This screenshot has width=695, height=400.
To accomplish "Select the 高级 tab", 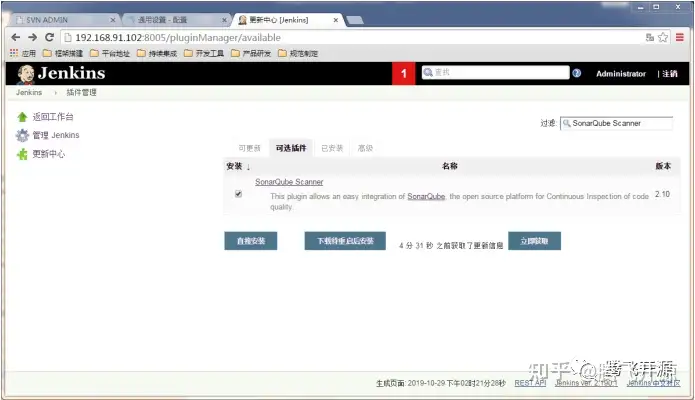I will (365, 148).
